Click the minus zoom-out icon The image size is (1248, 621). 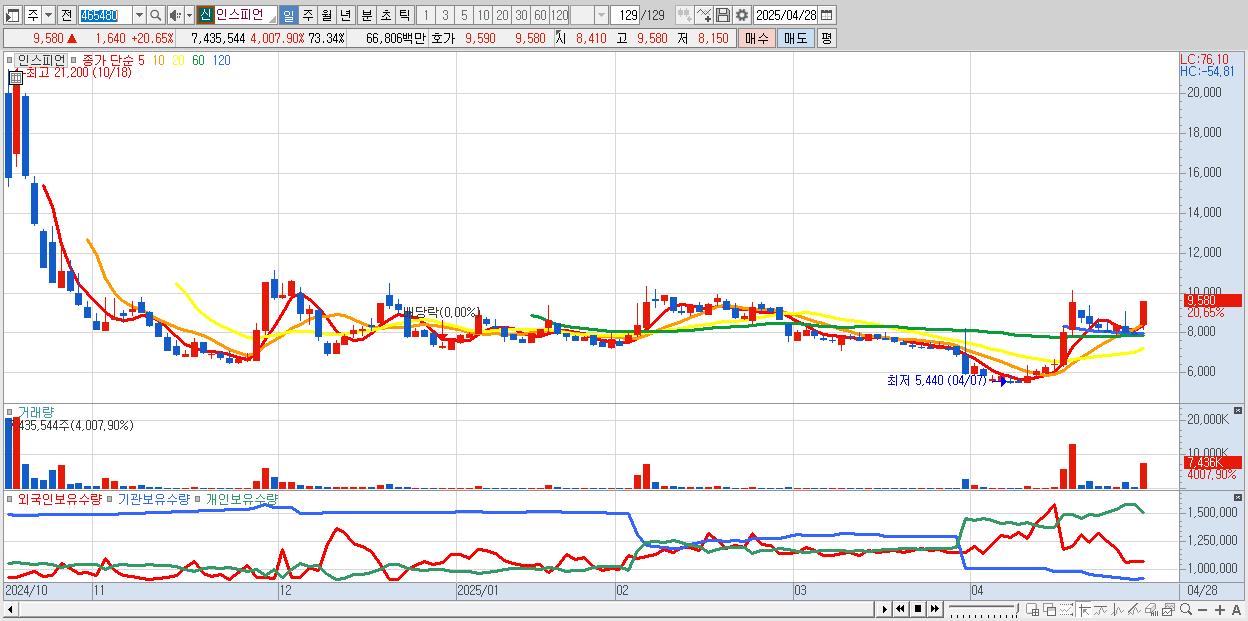click(1203, 610)
